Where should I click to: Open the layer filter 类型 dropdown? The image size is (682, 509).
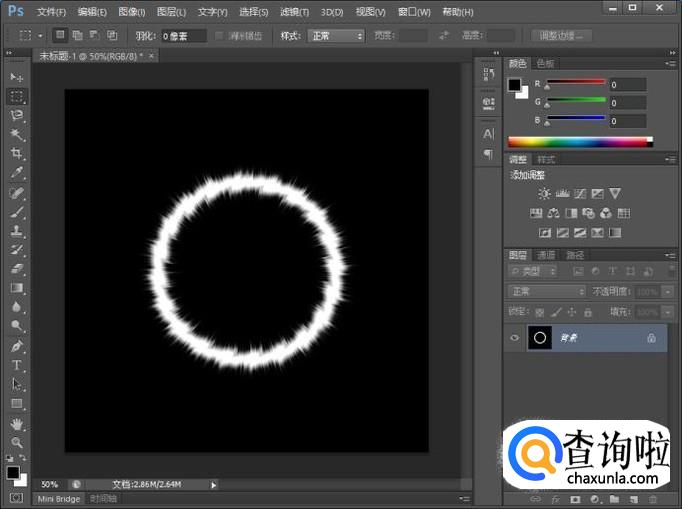tap(534, 271)
